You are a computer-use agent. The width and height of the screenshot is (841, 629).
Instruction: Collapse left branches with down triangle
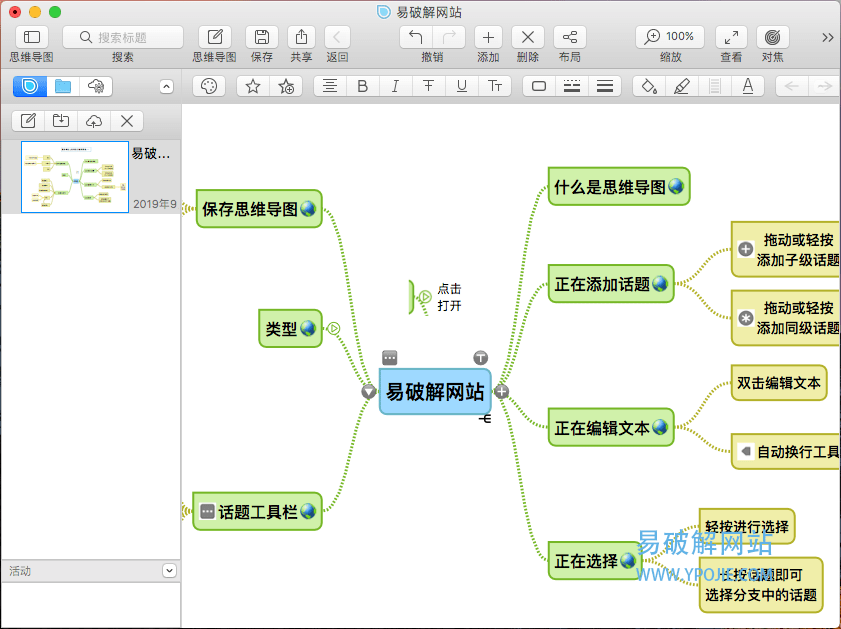368,391
